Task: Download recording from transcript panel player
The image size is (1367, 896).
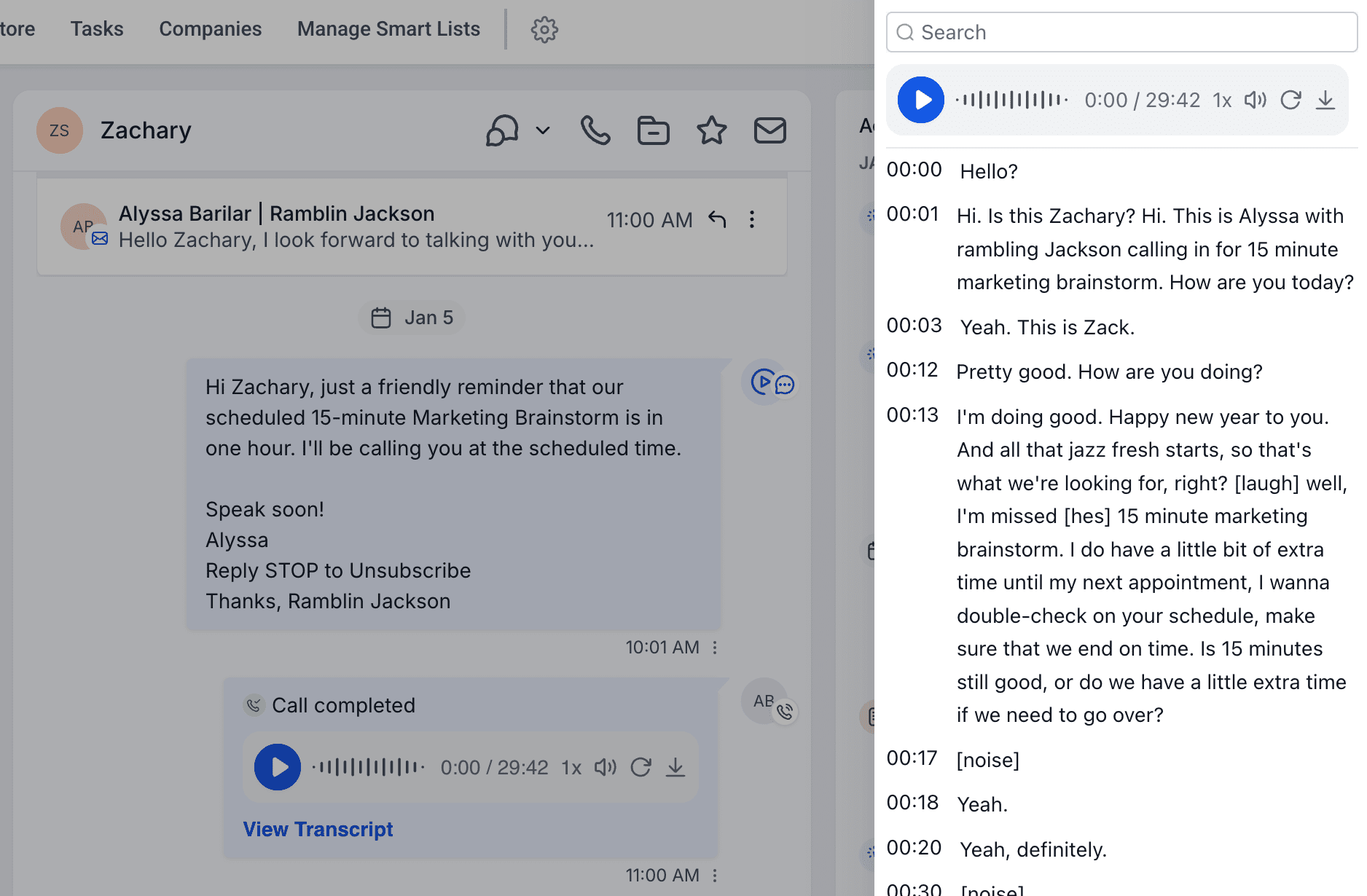Action: [x=1325, y=100]
